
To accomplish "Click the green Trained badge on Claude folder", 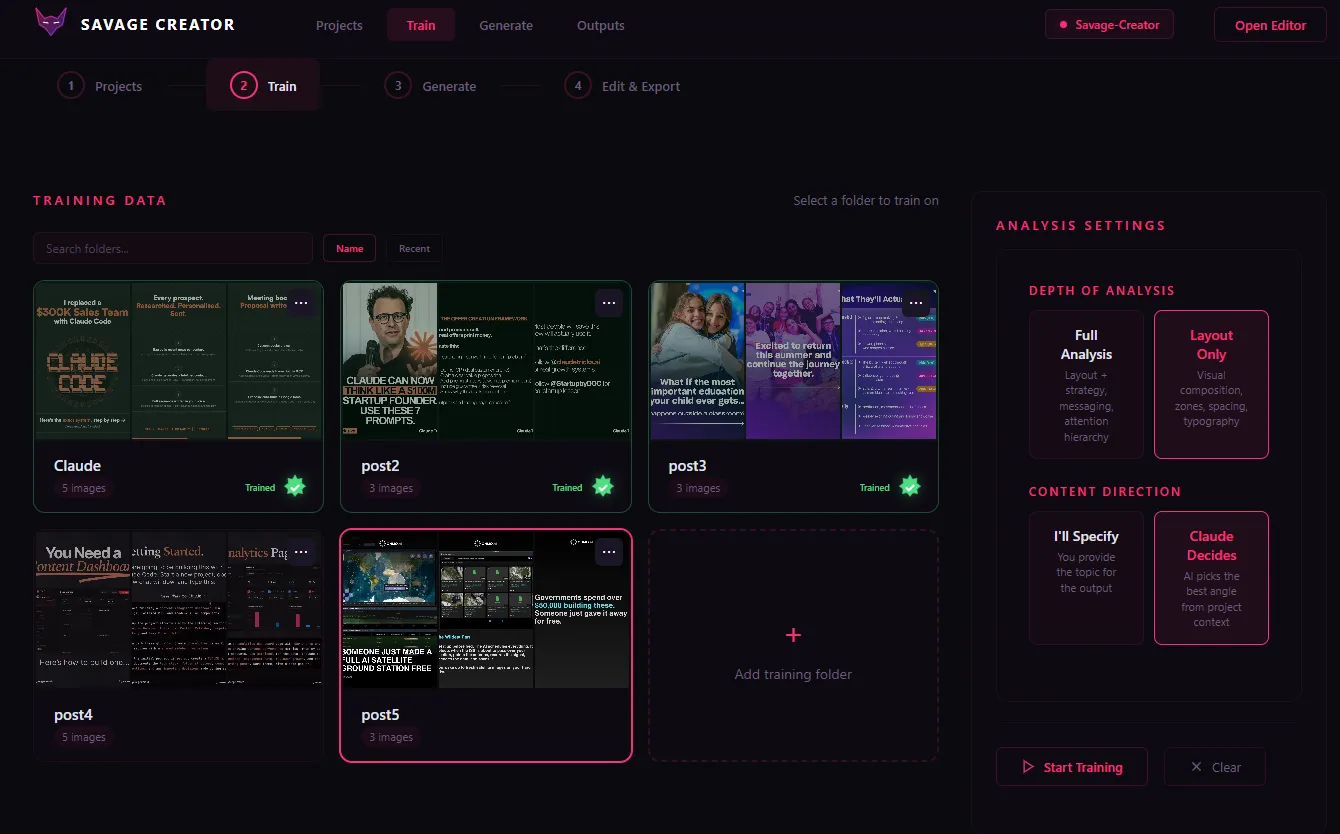I will pos(295,486).
